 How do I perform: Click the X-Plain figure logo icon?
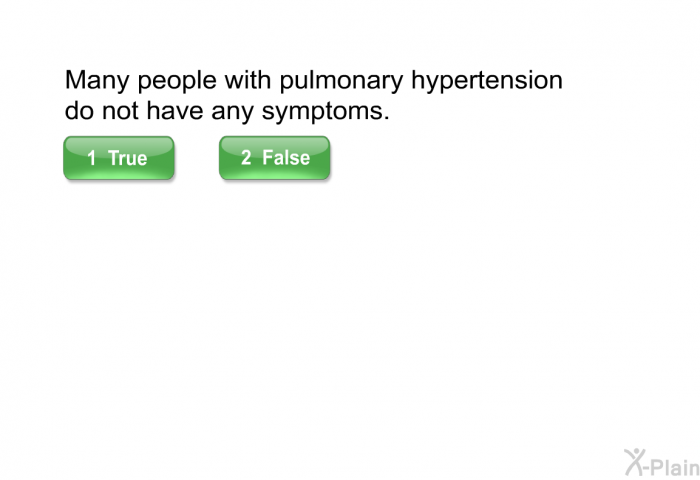coord(636,462)
